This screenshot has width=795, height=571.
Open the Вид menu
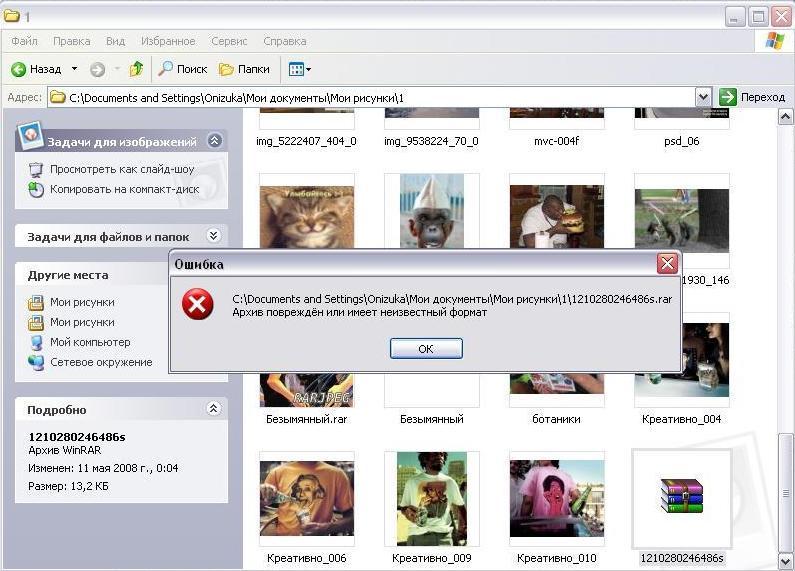(116, 41)
